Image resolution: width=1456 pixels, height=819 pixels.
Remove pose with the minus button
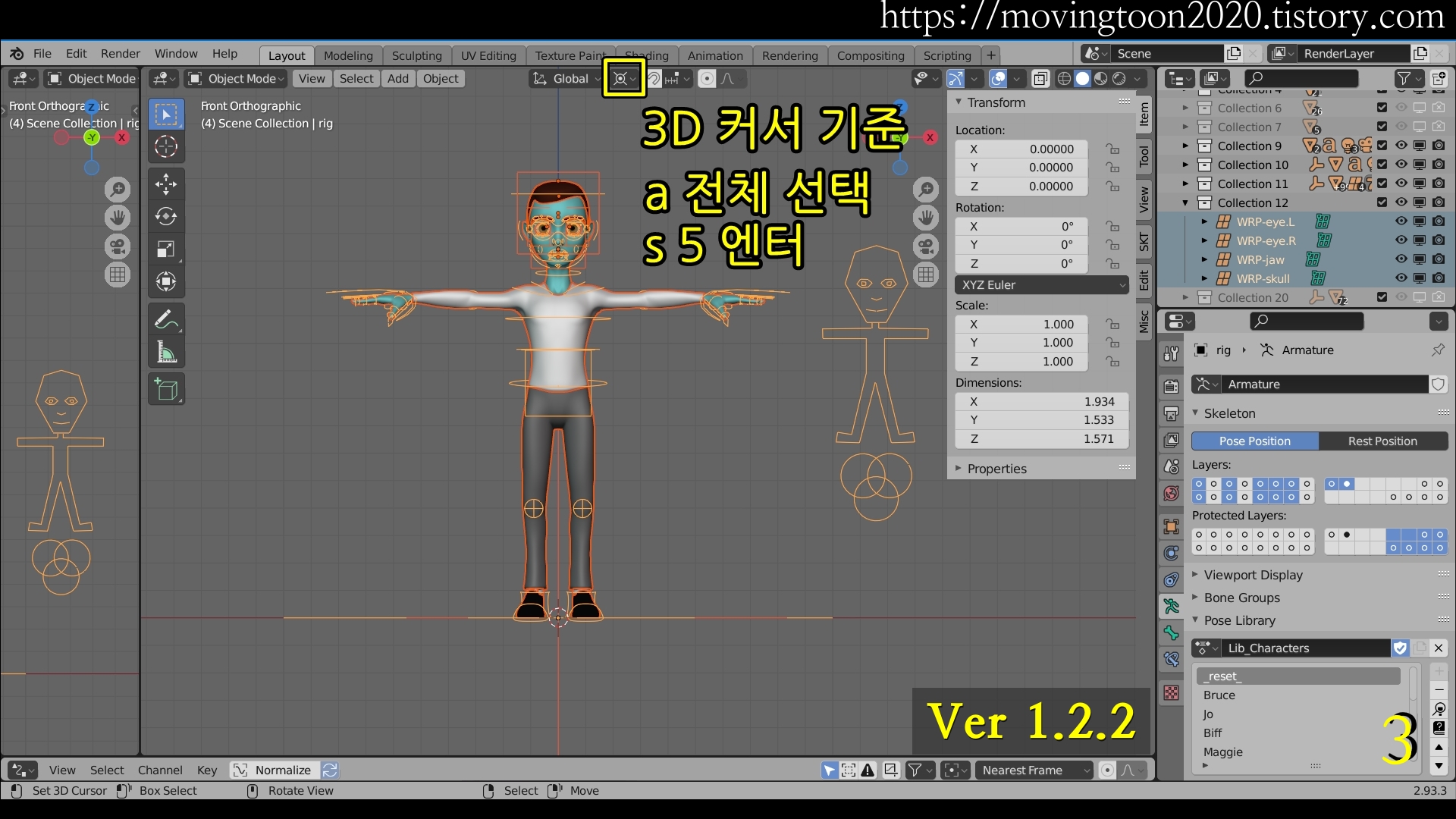[x=1439, y=690]
